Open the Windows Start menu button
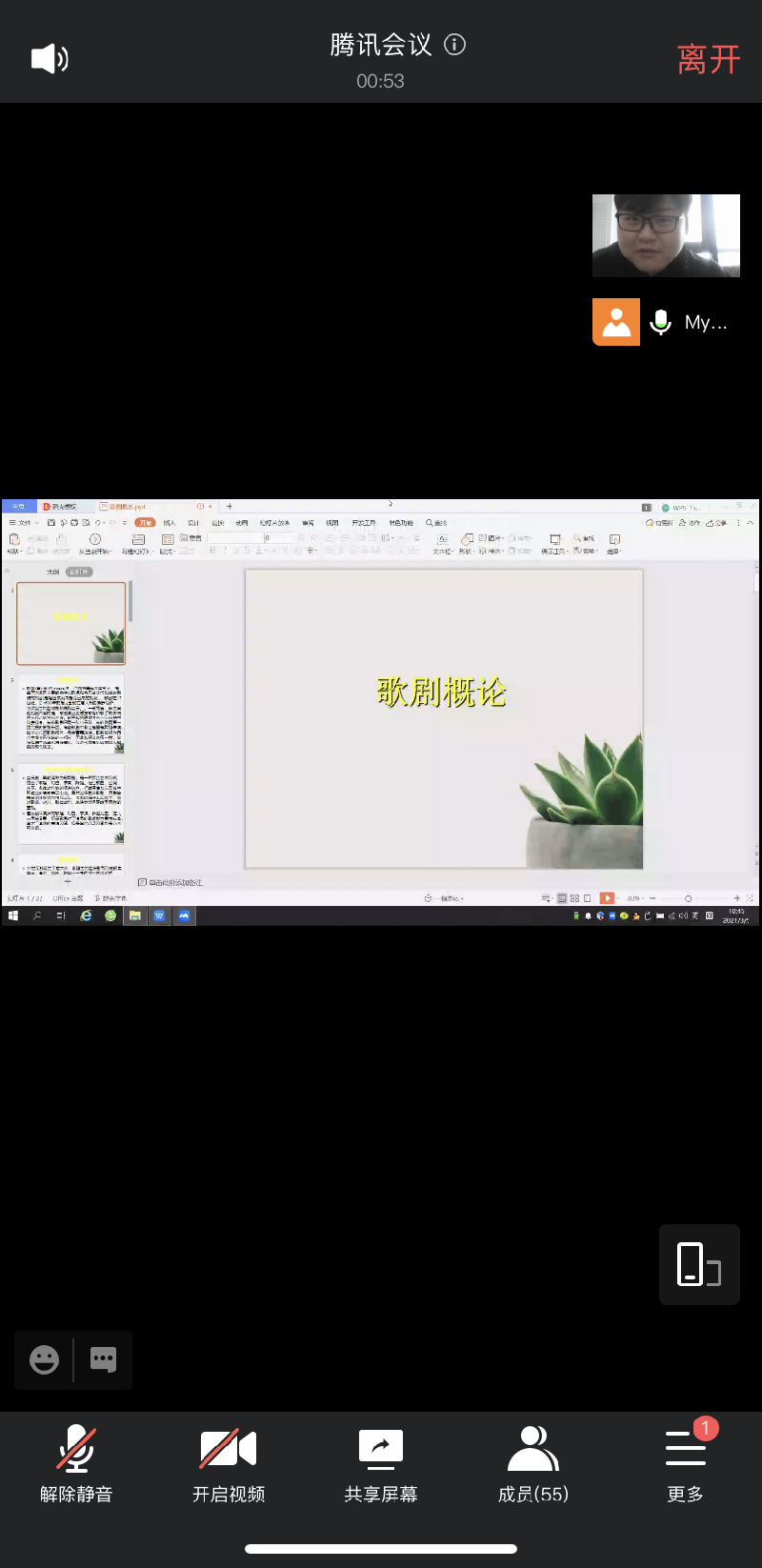This screenshot has height=1568, width=762. coord(13,915)
